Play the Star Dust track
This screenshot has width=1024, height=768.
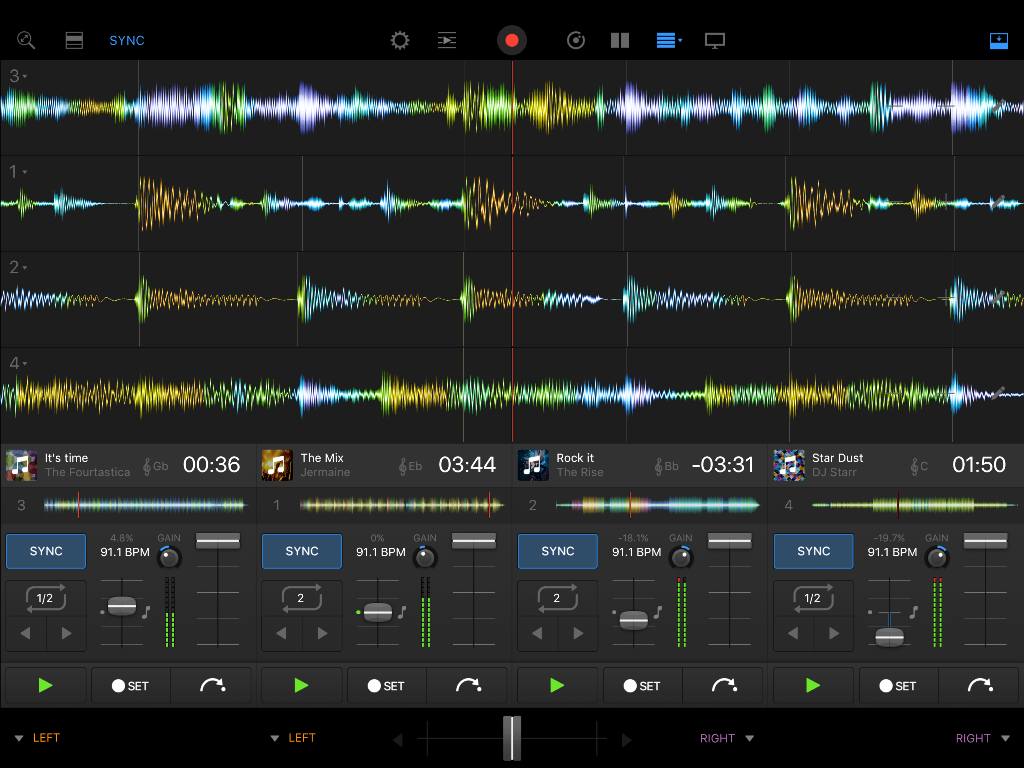(813, 686)
